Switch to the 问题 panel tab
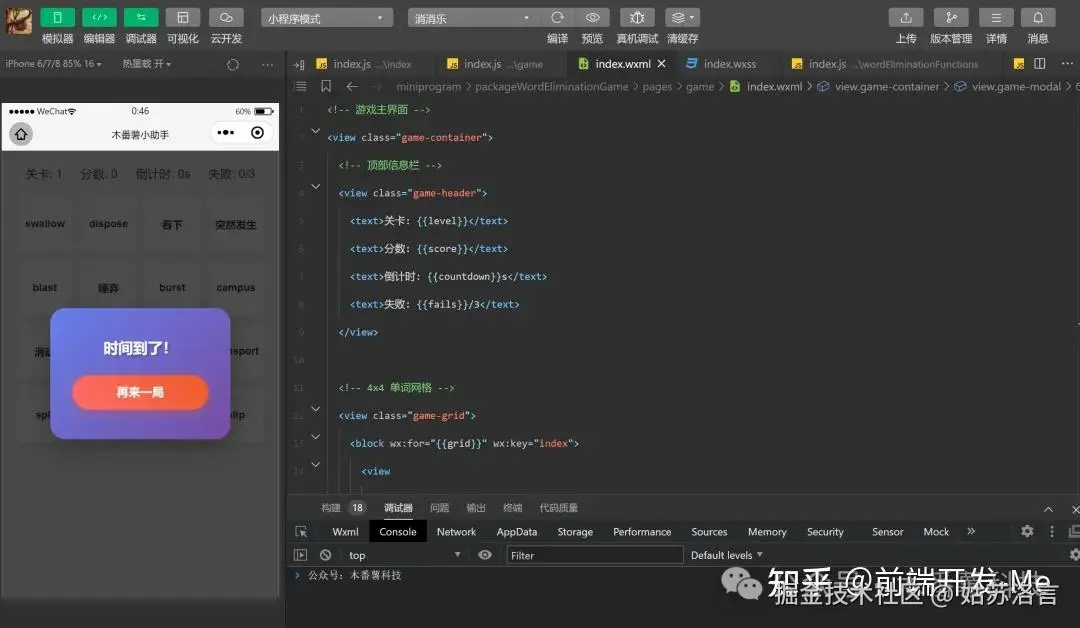The image size is (1080, 628). click(x=439, y=507)
